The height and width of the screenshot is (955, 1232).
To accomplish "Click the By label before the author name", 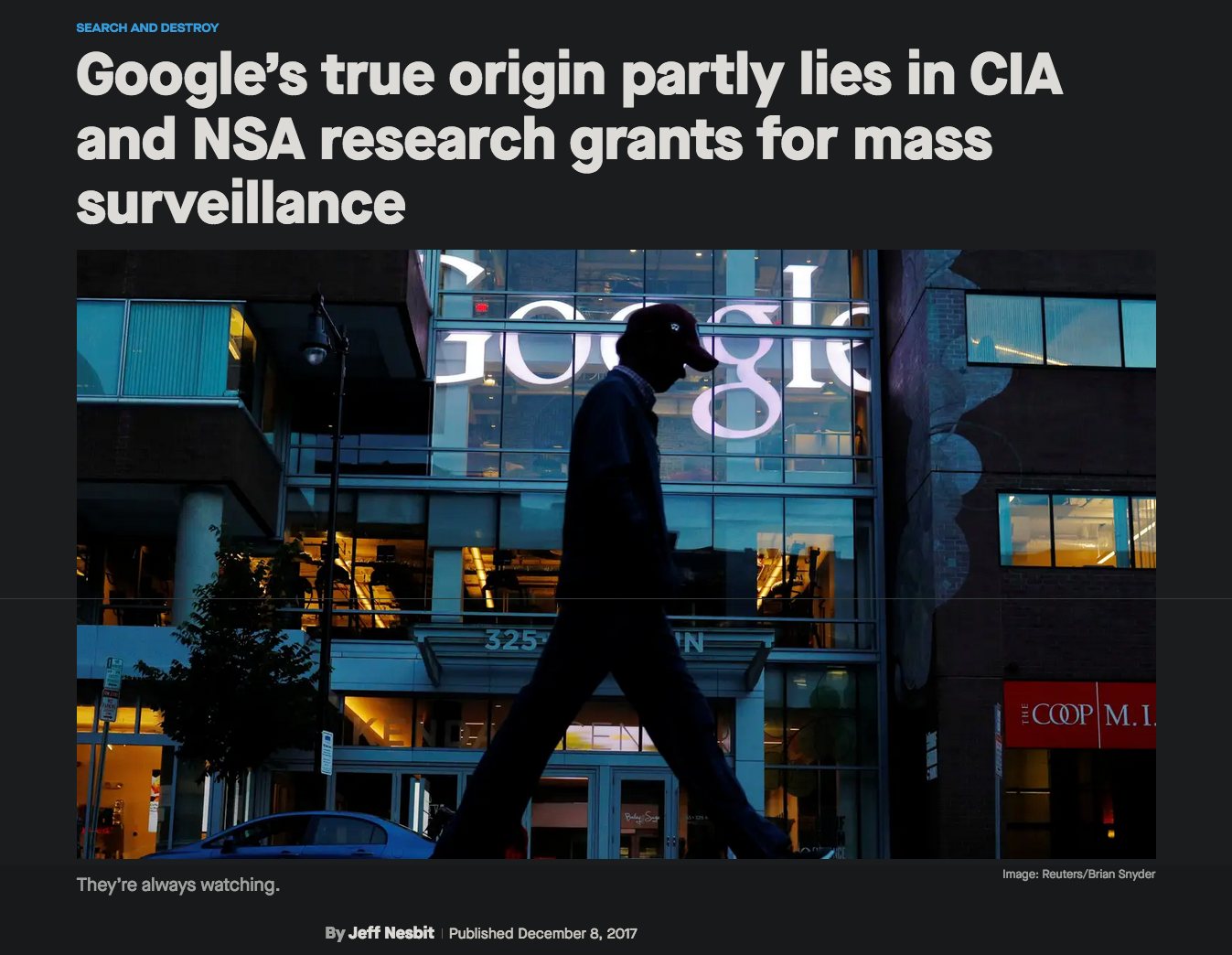I will (335, 933).
